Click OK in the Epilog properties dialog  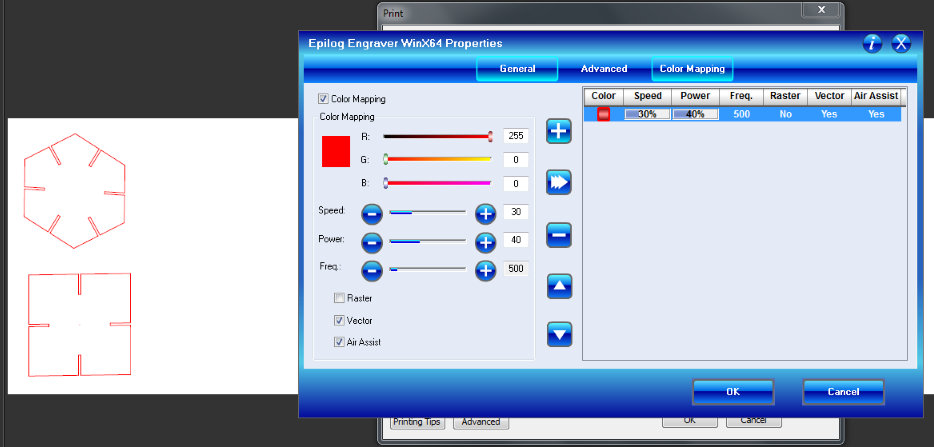click(x=733, y=392)
